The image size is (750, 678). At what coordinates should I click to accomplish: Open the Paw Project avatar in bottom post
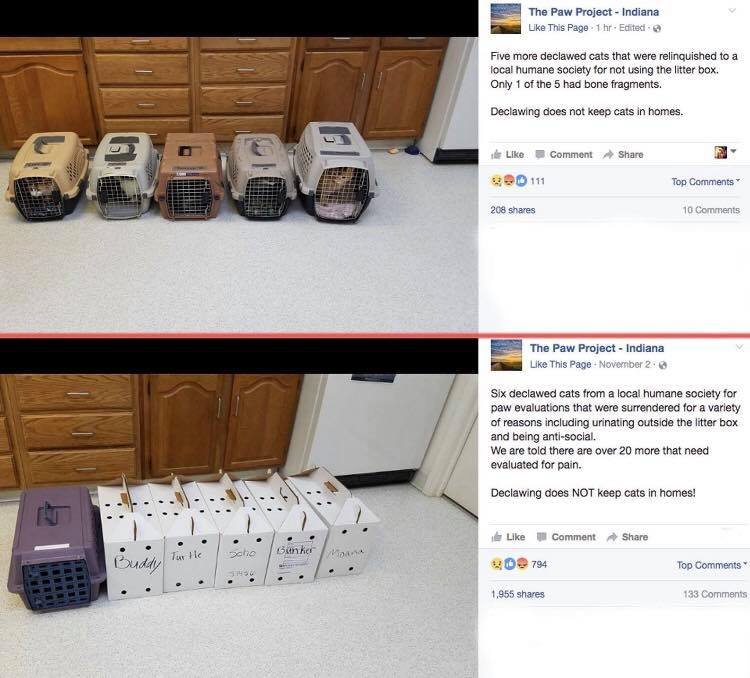coord(506,355)
